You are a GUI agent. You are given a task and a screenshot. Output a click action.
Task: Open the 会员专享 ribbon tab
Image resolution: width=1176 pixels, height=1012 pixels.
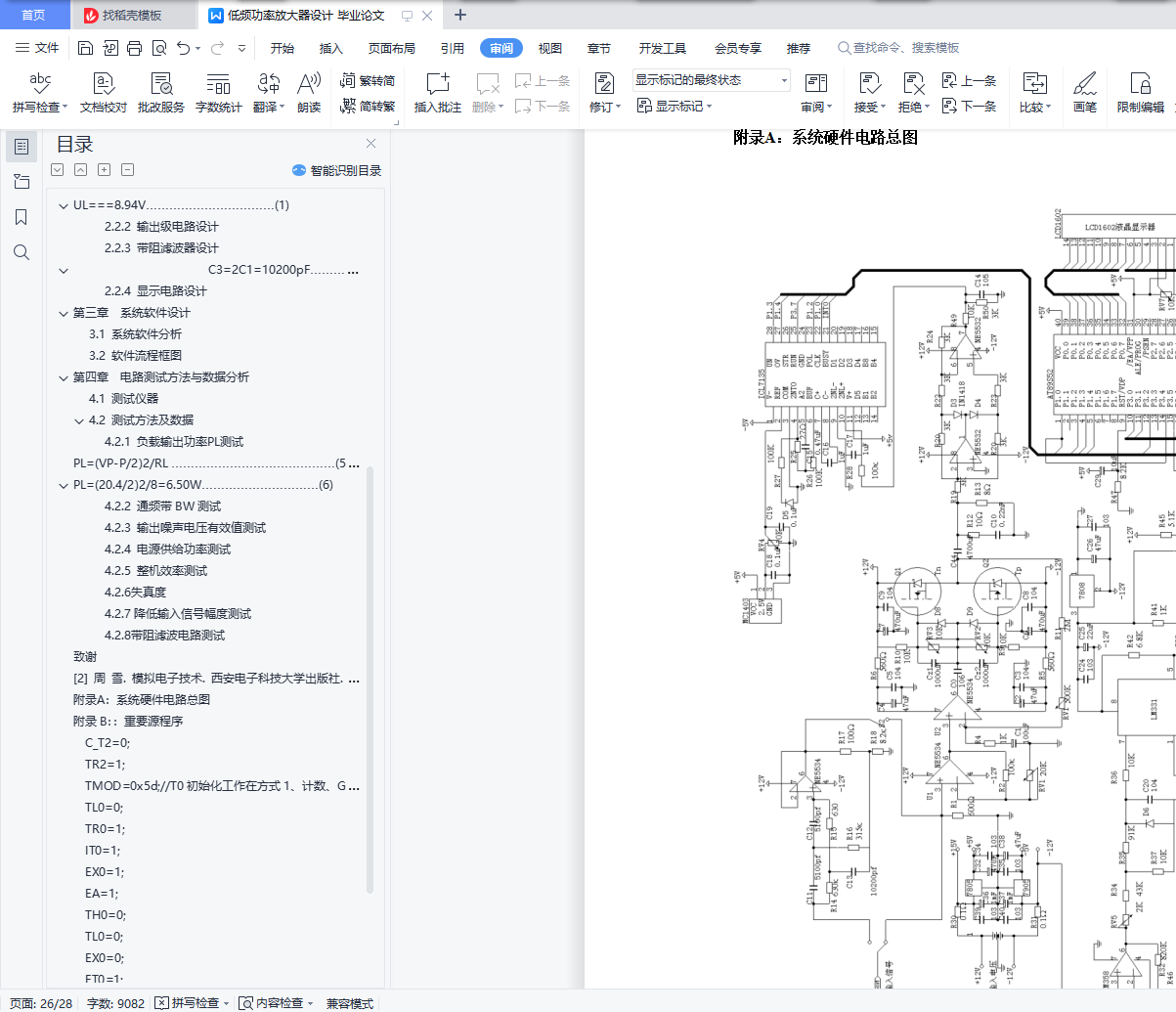pos(738,48)
